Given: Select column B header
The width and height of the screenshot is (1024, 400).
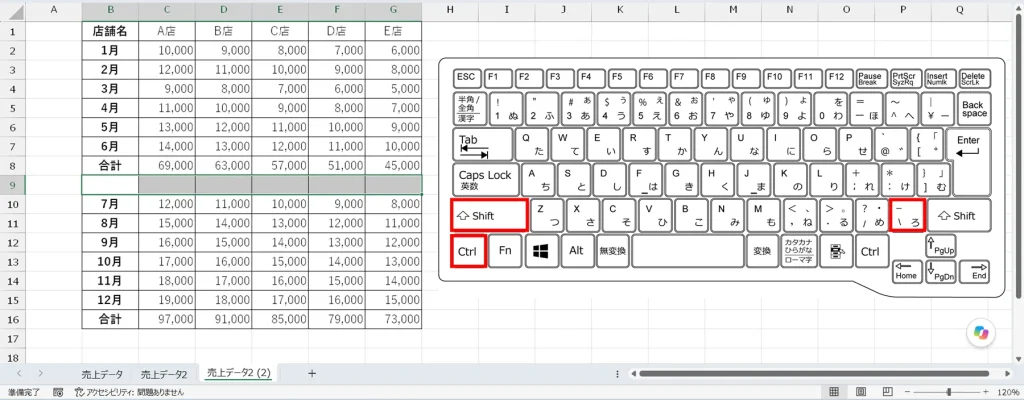Looking at the screenshot, I should (x=110, y=10).
